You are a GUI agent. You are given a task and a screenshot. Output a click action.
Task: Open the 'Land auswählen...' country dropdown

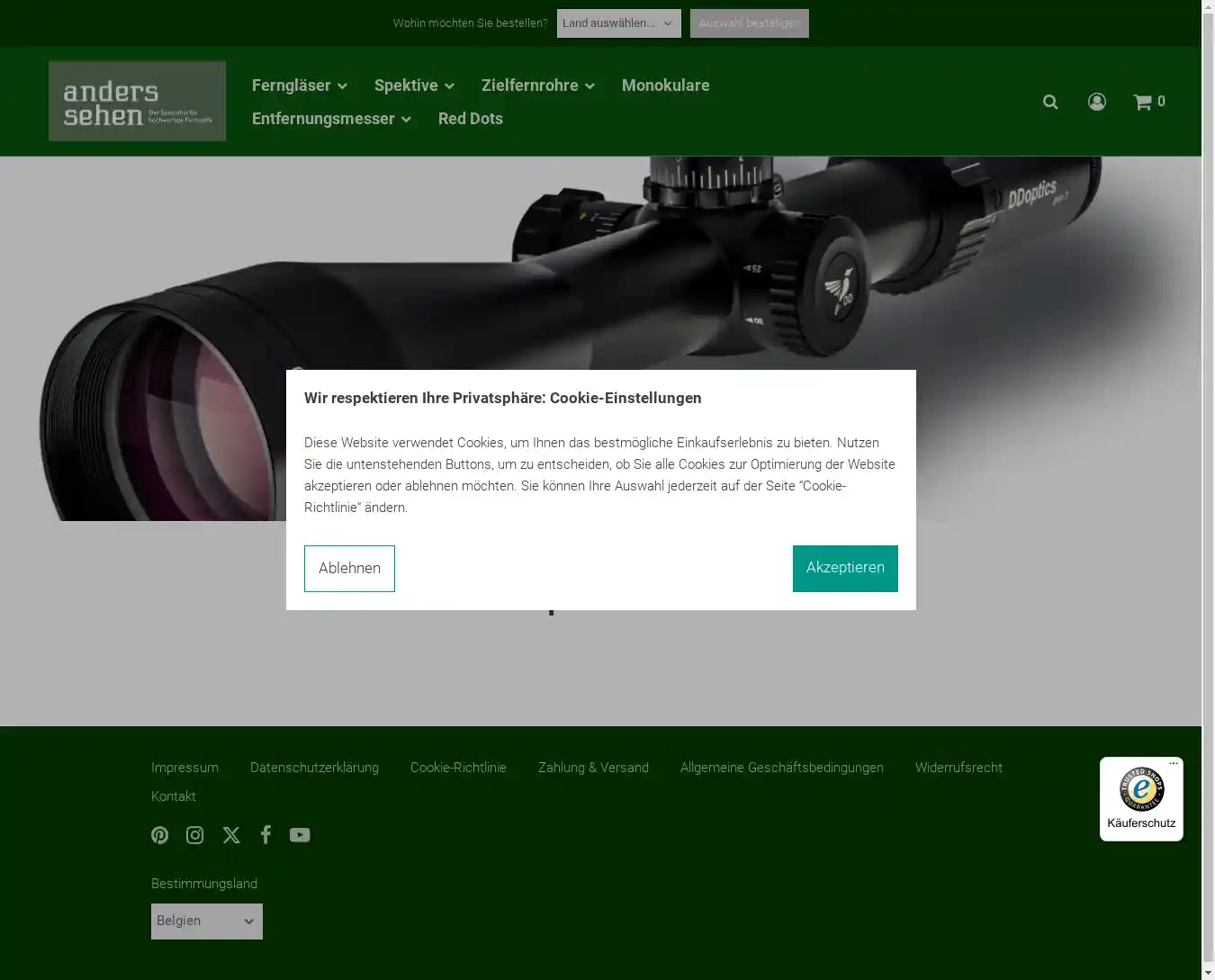pyautogui.click(x=618, y=23)
